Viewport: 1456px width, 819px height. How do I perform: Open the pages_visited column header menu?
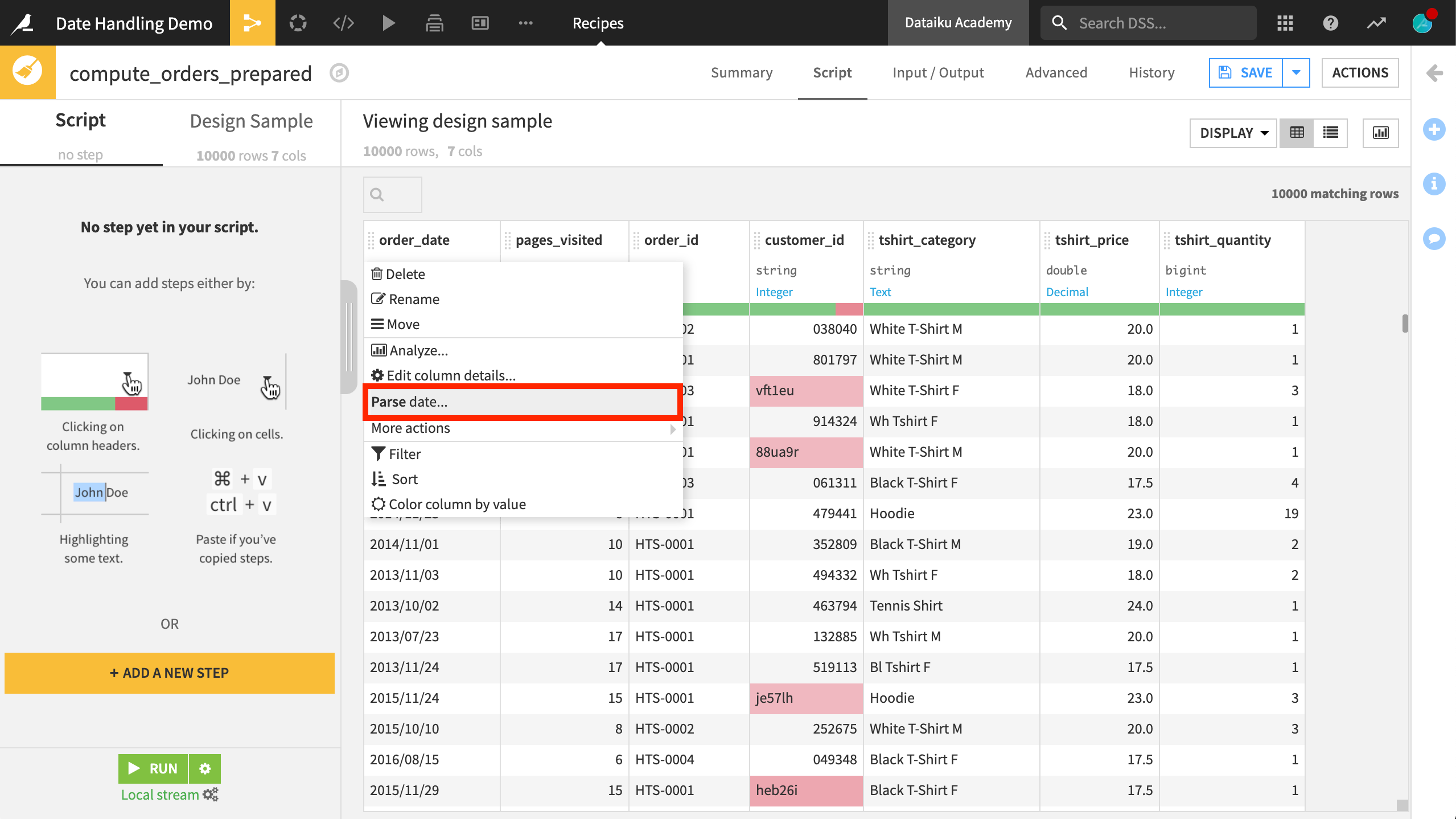tap(558, 240)
